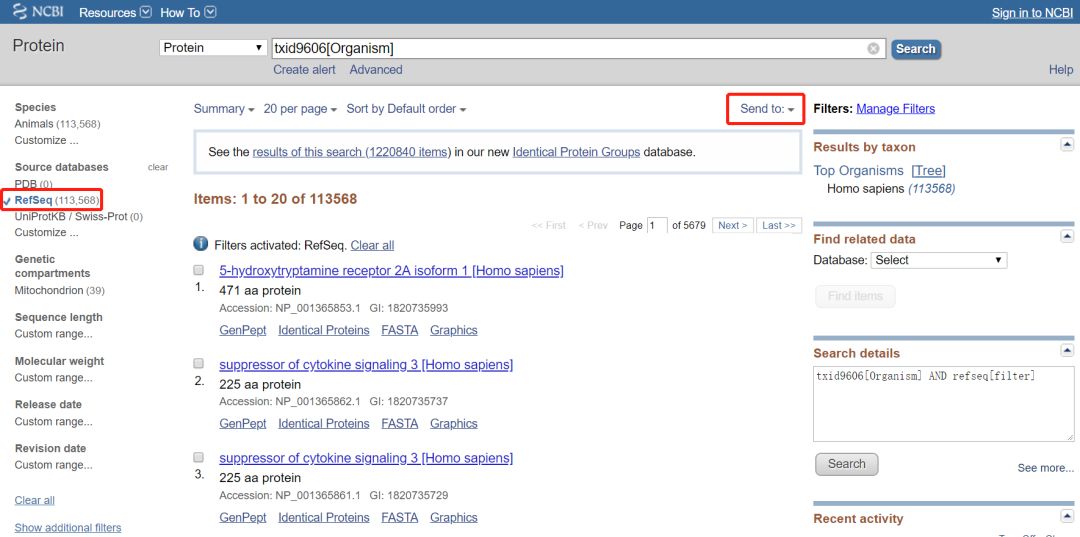Click the blue Search button in header

click(x=915, y=49)
